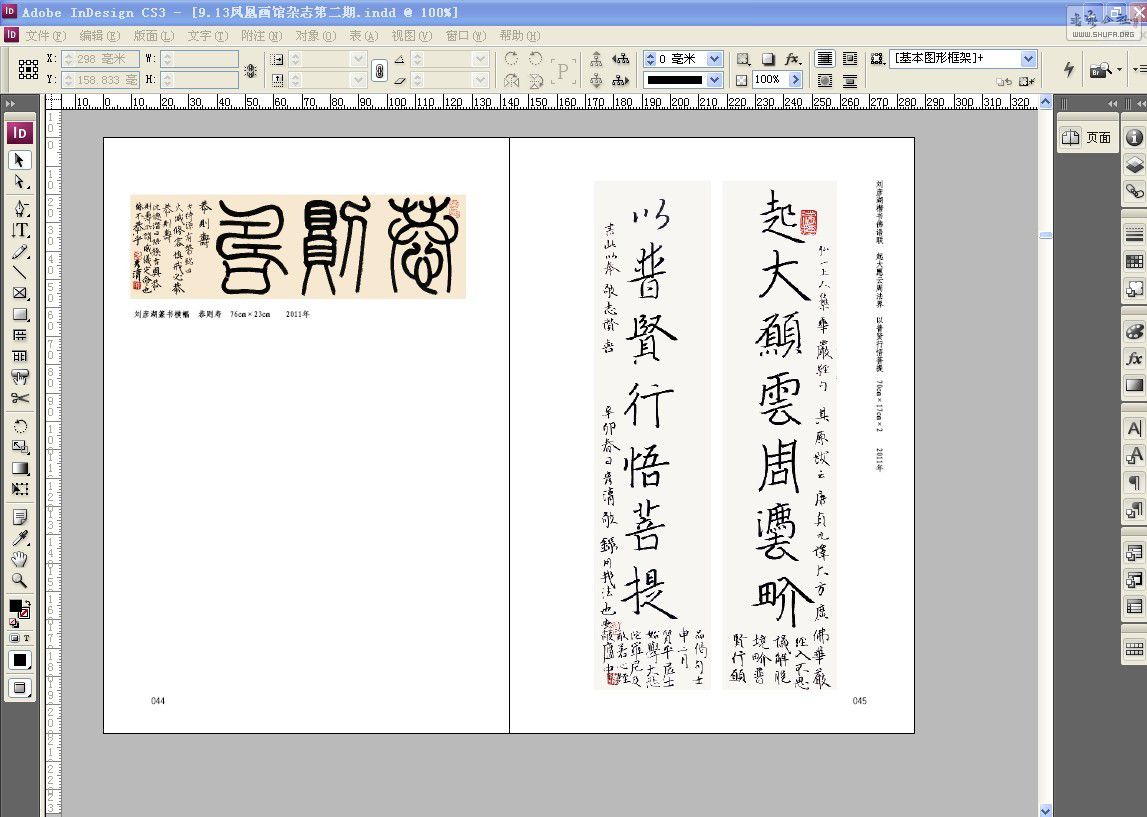
Task: Select the Rotate tool
Action: 20,426
